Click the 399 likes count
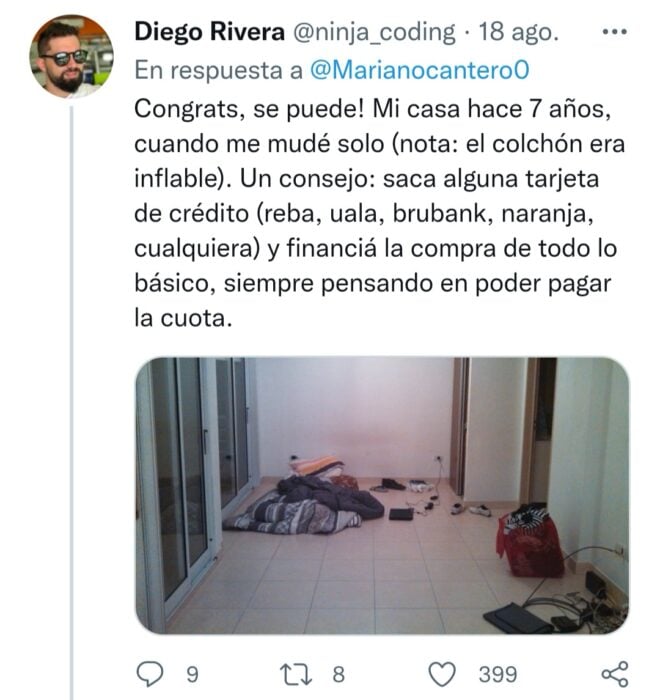This screenshot has width=660, height=700. pos(498,675)
